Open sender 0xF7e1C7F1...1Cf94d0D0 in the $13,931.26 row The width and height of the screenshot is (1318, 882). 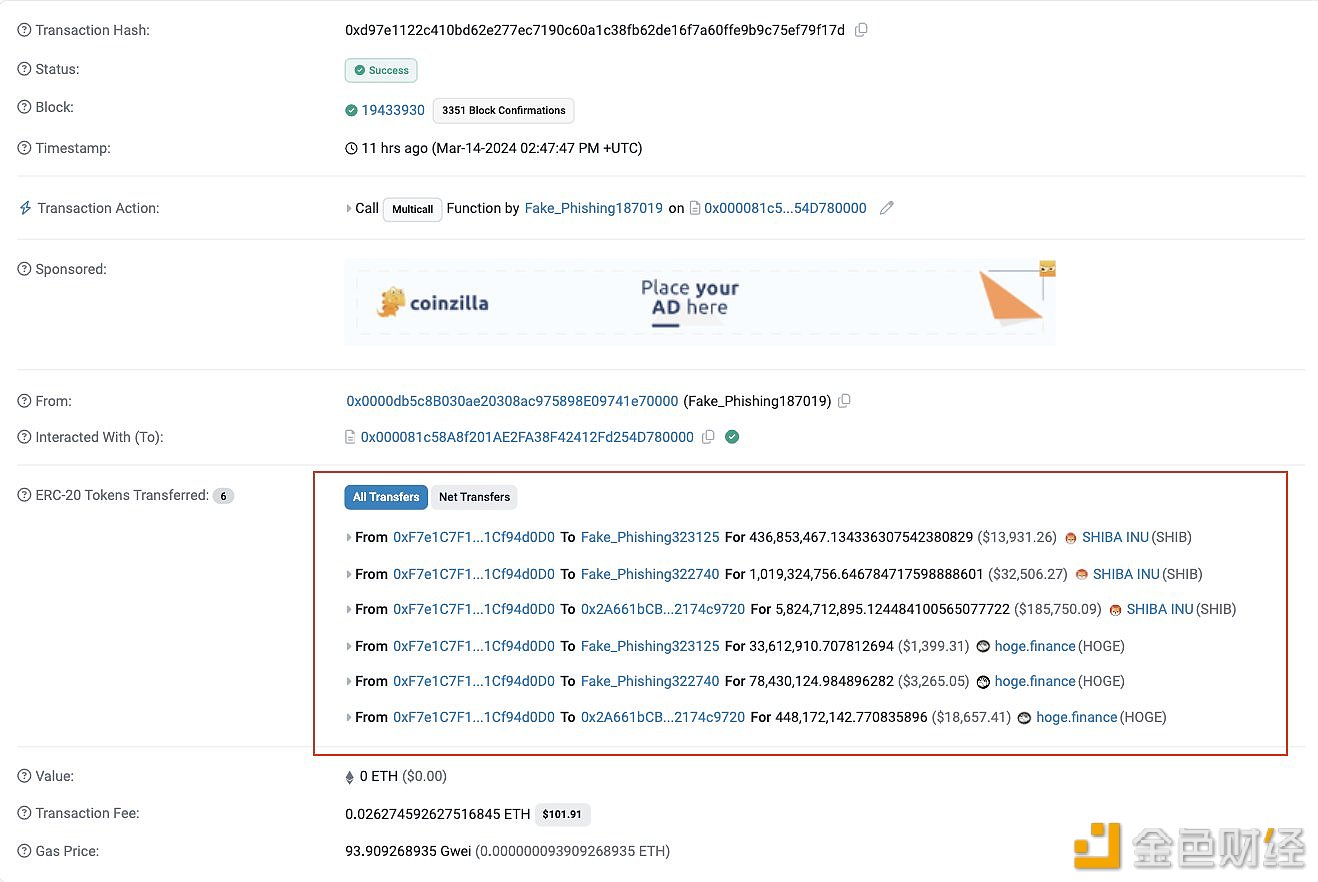tap(474, 537)
